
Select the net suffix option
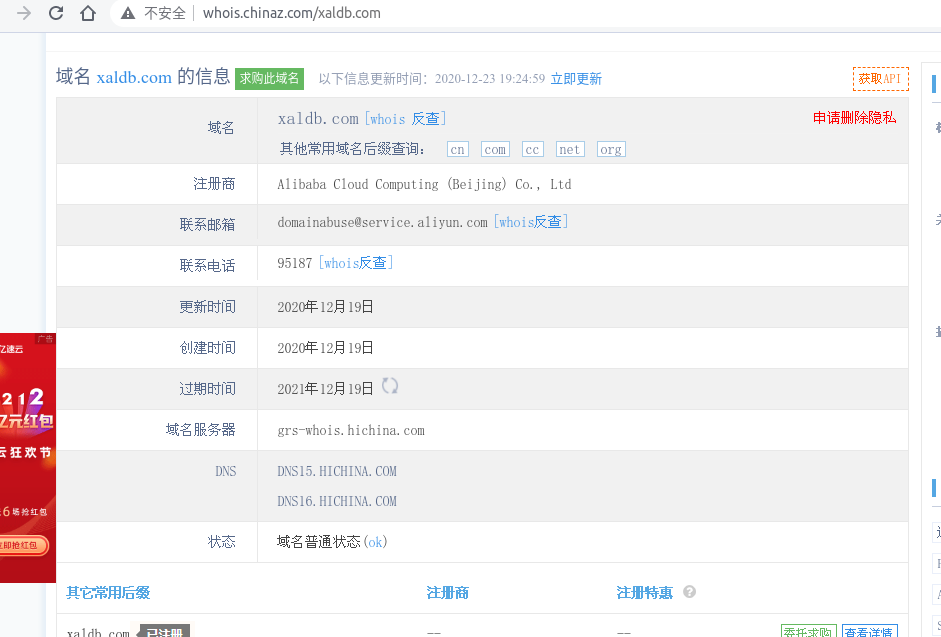pos(570,149)
